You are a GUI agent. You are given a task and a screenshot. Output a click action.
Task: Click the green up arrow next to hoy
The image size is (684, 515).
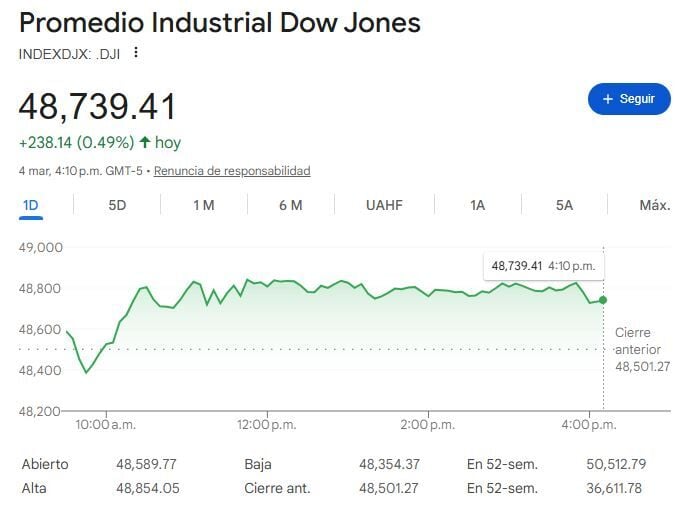tap(145, 142)
